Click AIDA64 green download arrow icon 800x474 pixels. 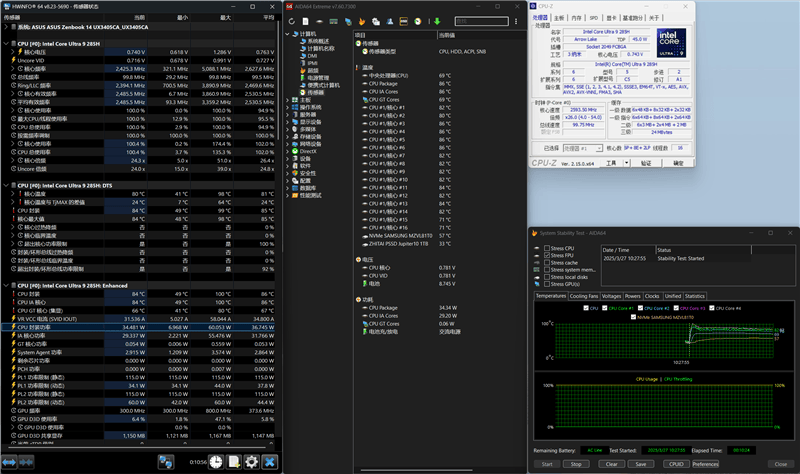(437, 21)
